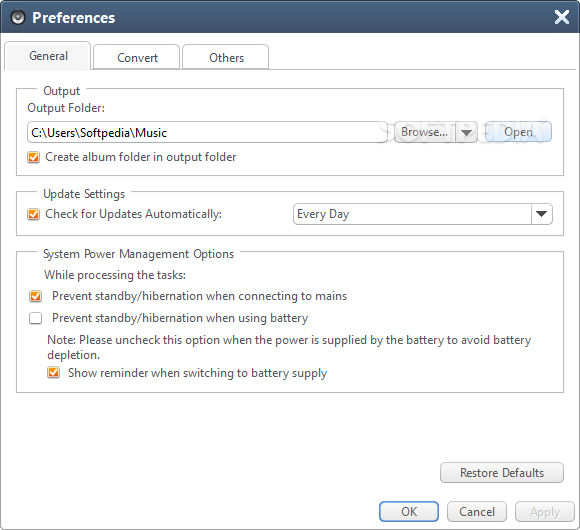The width and height of the screenshot is (580, 530).
Task: Switch to the Convert tab
Action: coord(137,57)
